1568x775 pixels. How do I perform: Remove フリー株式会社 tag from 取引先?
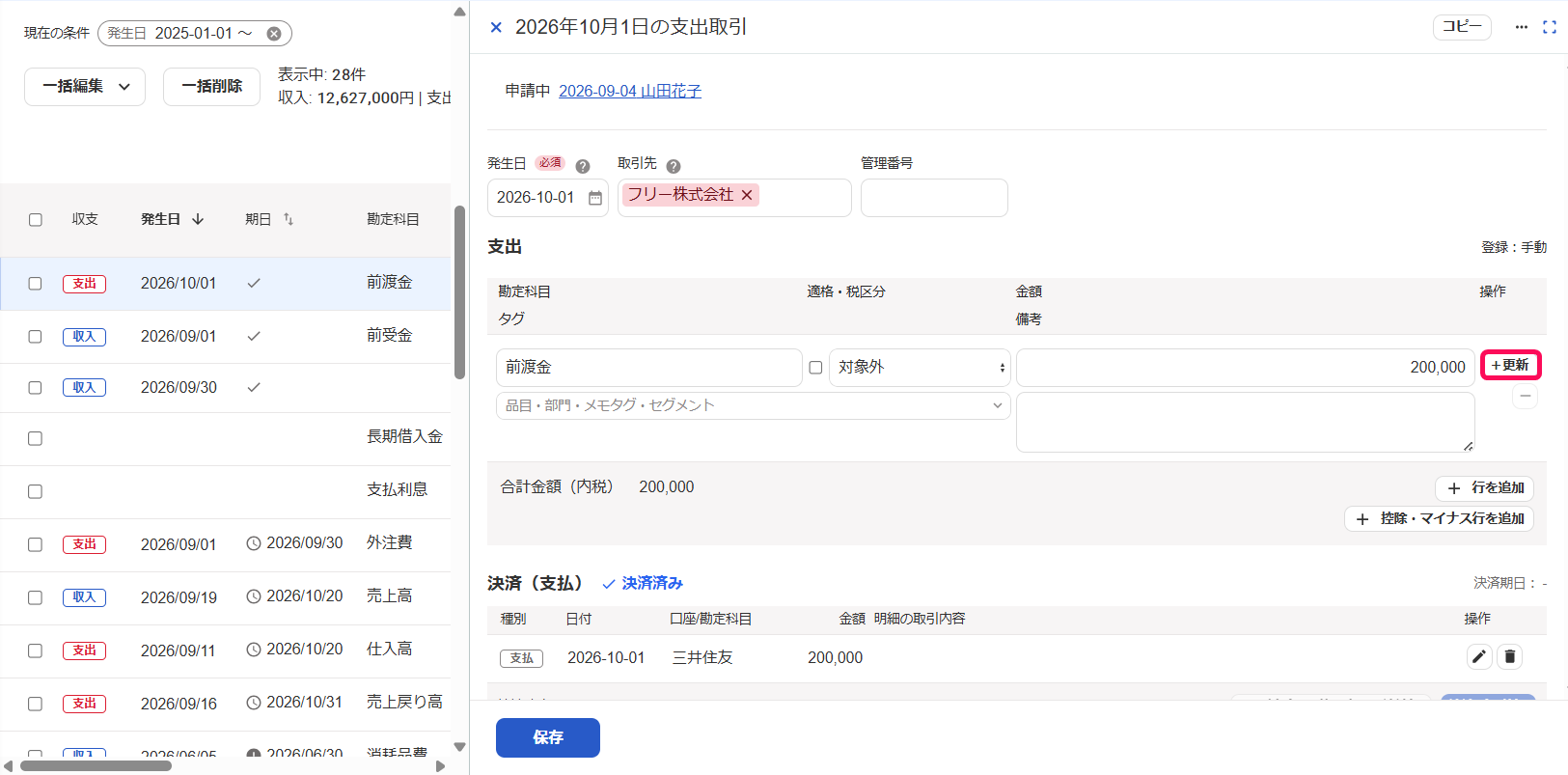[747, 195]
